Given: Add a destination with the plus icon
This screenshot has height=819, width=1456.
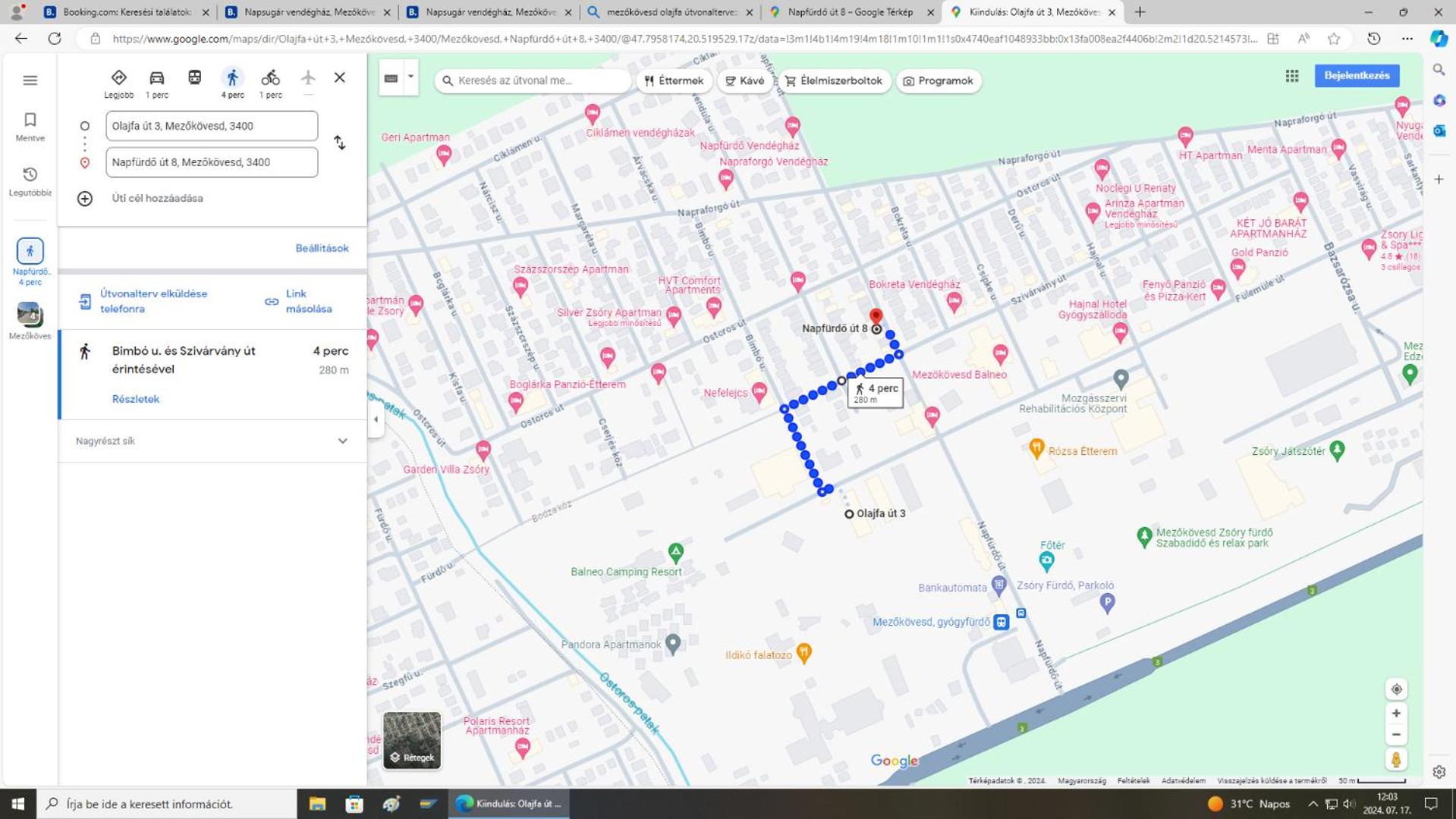Looking at the screenshot, I should (85, 199).
